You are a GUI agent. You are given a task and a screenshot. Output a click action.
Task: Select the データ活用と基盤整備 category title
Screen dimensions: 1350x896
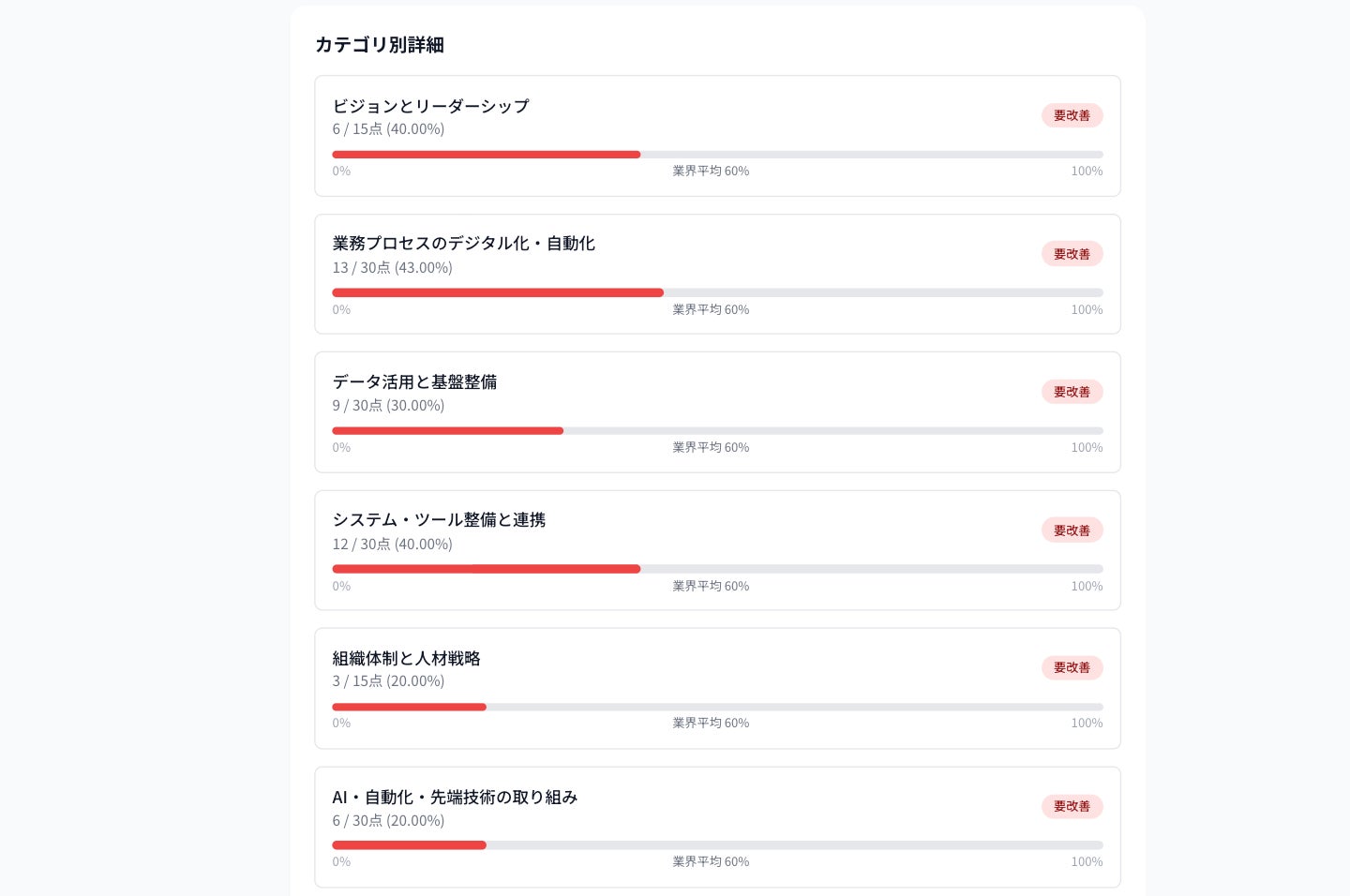point(414,381)
